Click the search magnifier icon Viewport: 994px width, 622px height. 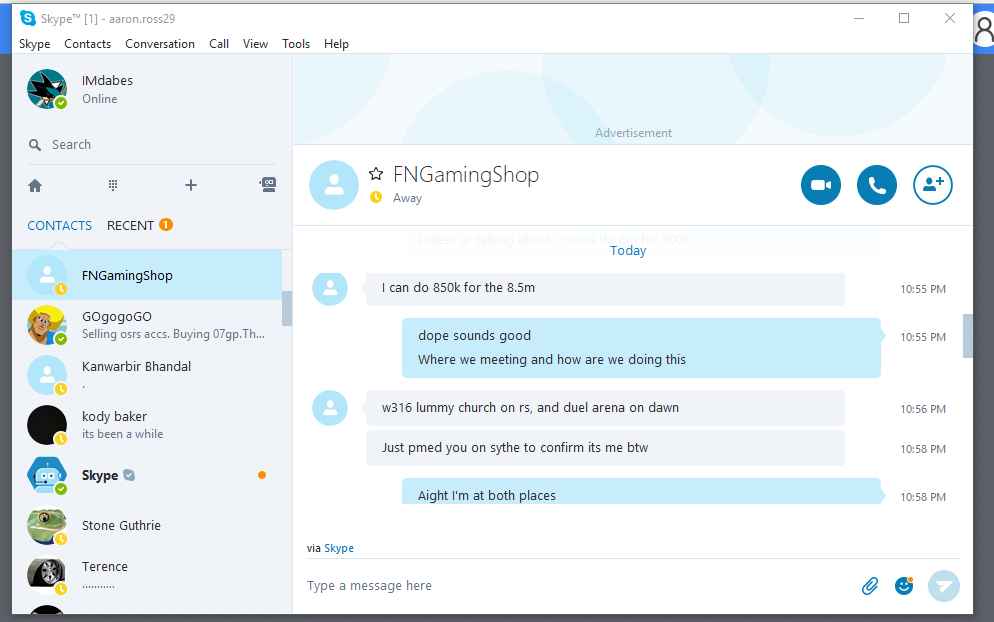[35, 145]
